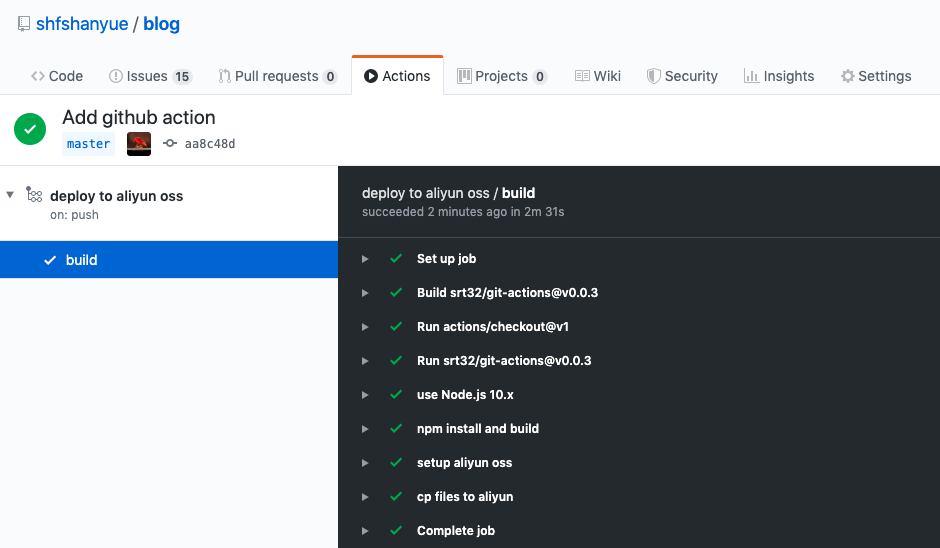Switch to the Pull requests tab
The width and height of the screenshot is (940, 548).
pos(277,76)
